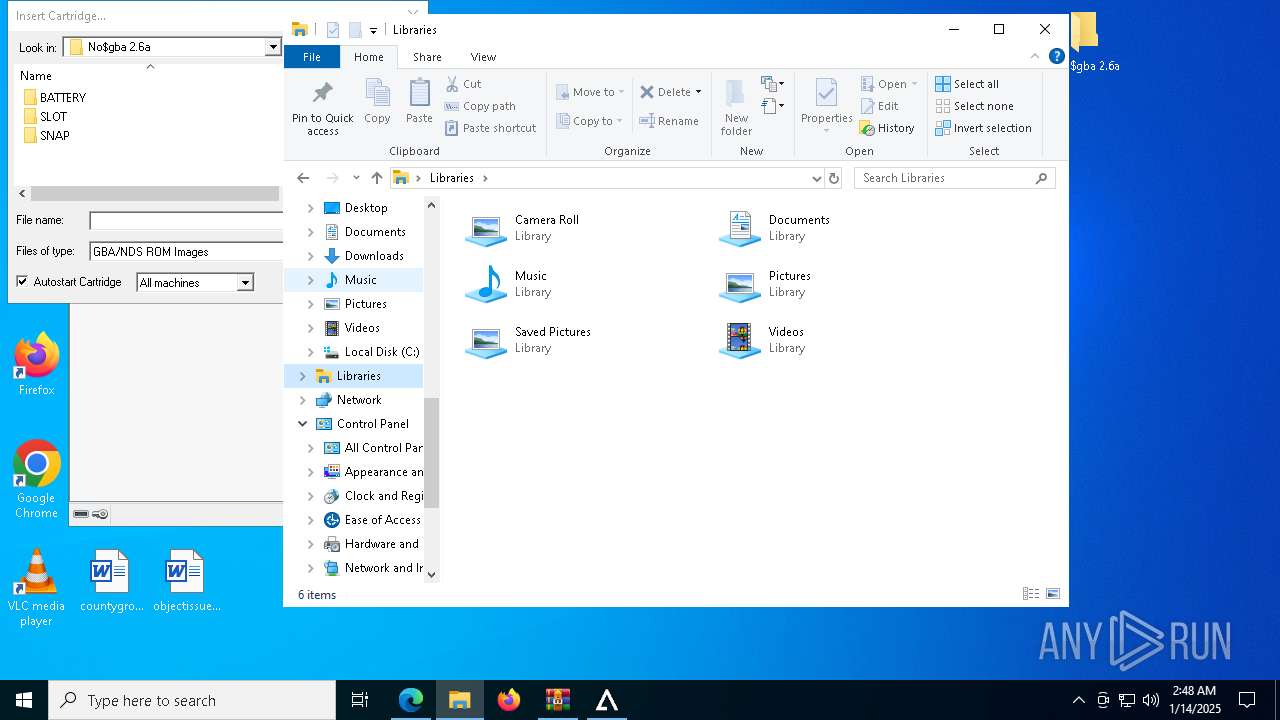1280x720 pixels.
Task: Open the SNAP folder in dialog
Action: (46, 136)
